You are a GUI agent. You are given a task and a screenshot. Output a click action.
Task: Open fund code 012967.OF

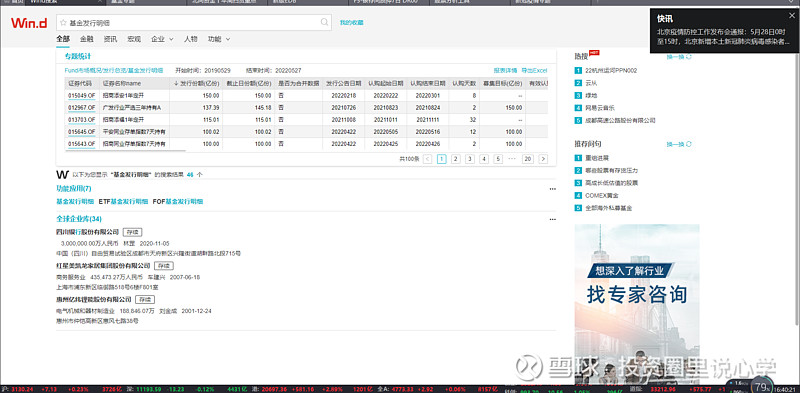coord(82,108)
